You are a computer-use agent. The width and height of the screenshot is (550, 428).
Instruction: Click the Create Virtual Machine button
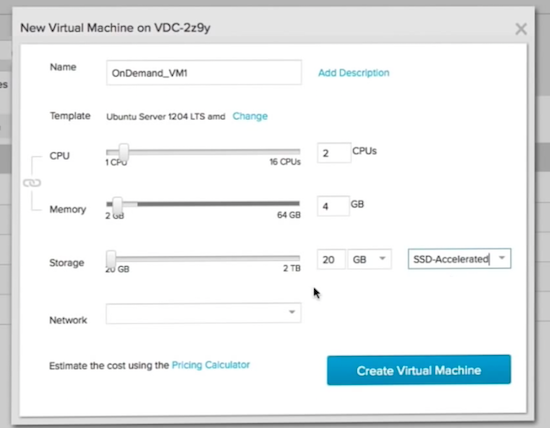click(x=419, y=370)
